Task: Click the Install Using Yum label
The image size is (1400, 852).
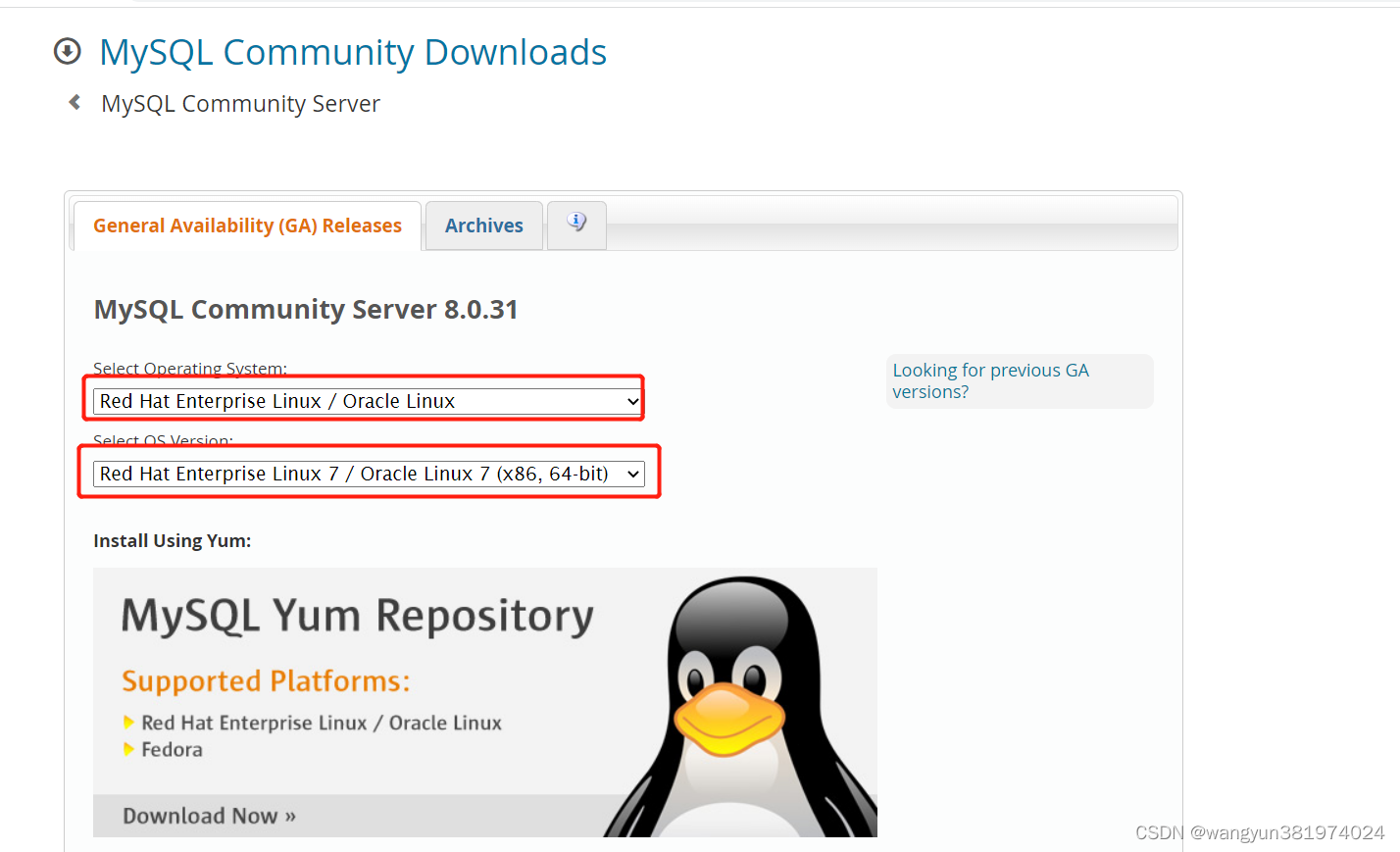Action: (x=173, y=540)
